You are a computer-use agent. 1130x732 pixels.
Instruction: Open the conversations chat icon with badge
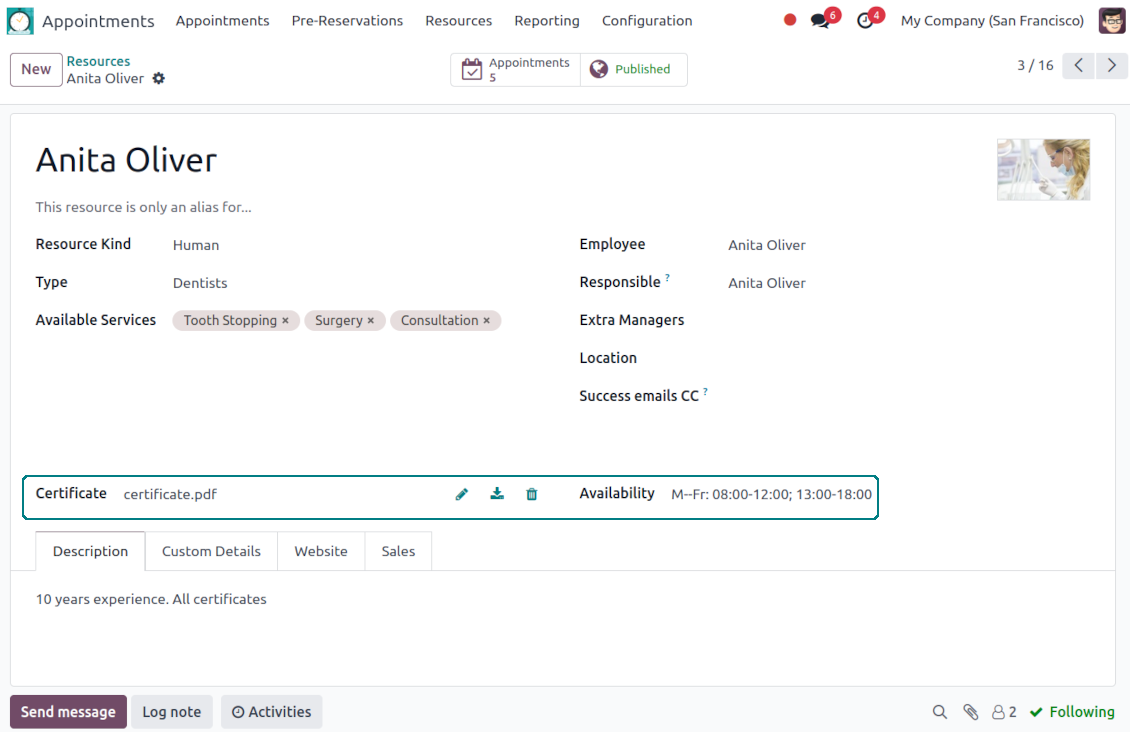(821, 21)
